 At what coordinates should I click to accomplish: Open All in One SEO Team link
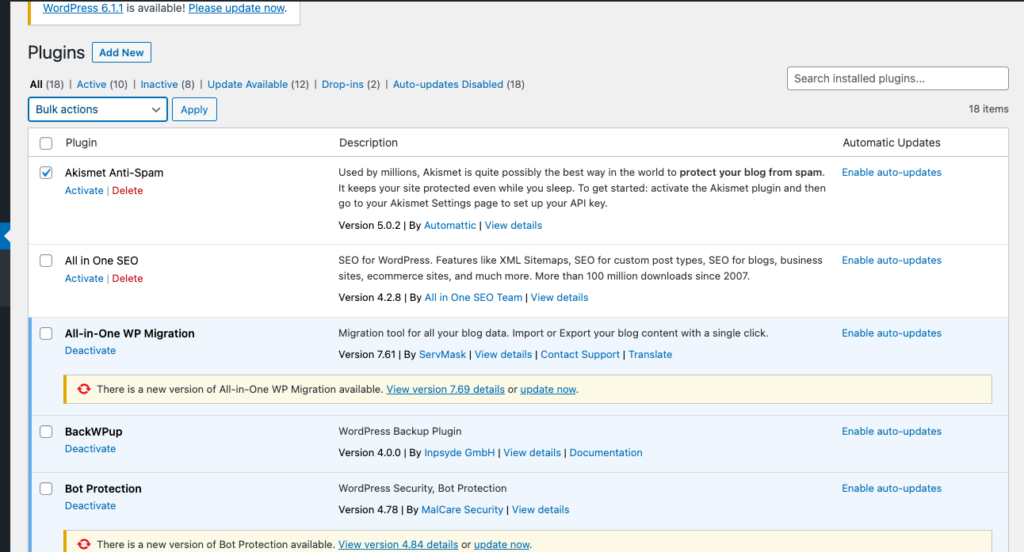(473, 297)
